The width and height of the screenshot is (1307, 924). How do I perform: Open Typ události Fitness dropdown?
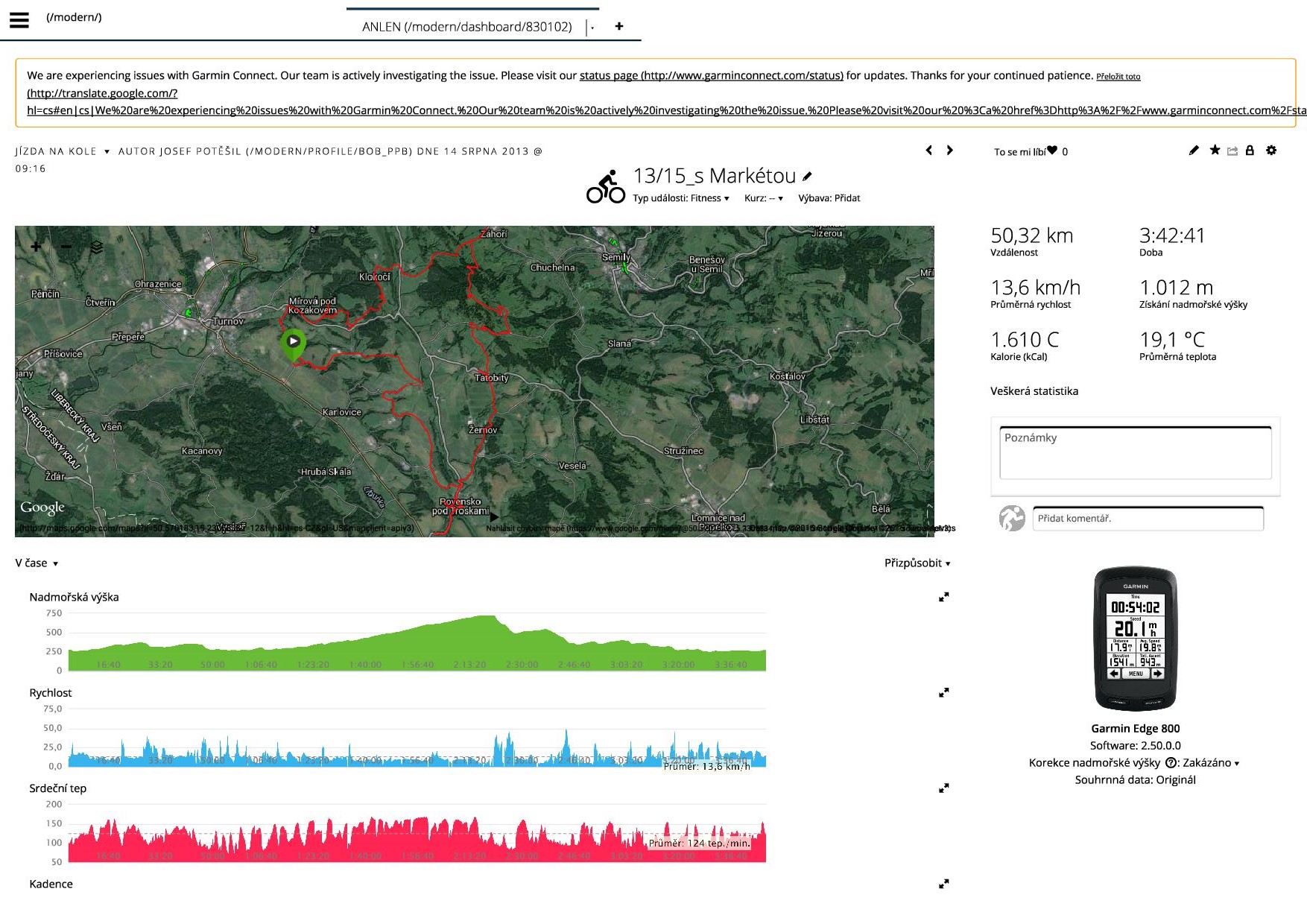[x=680, y=198]
